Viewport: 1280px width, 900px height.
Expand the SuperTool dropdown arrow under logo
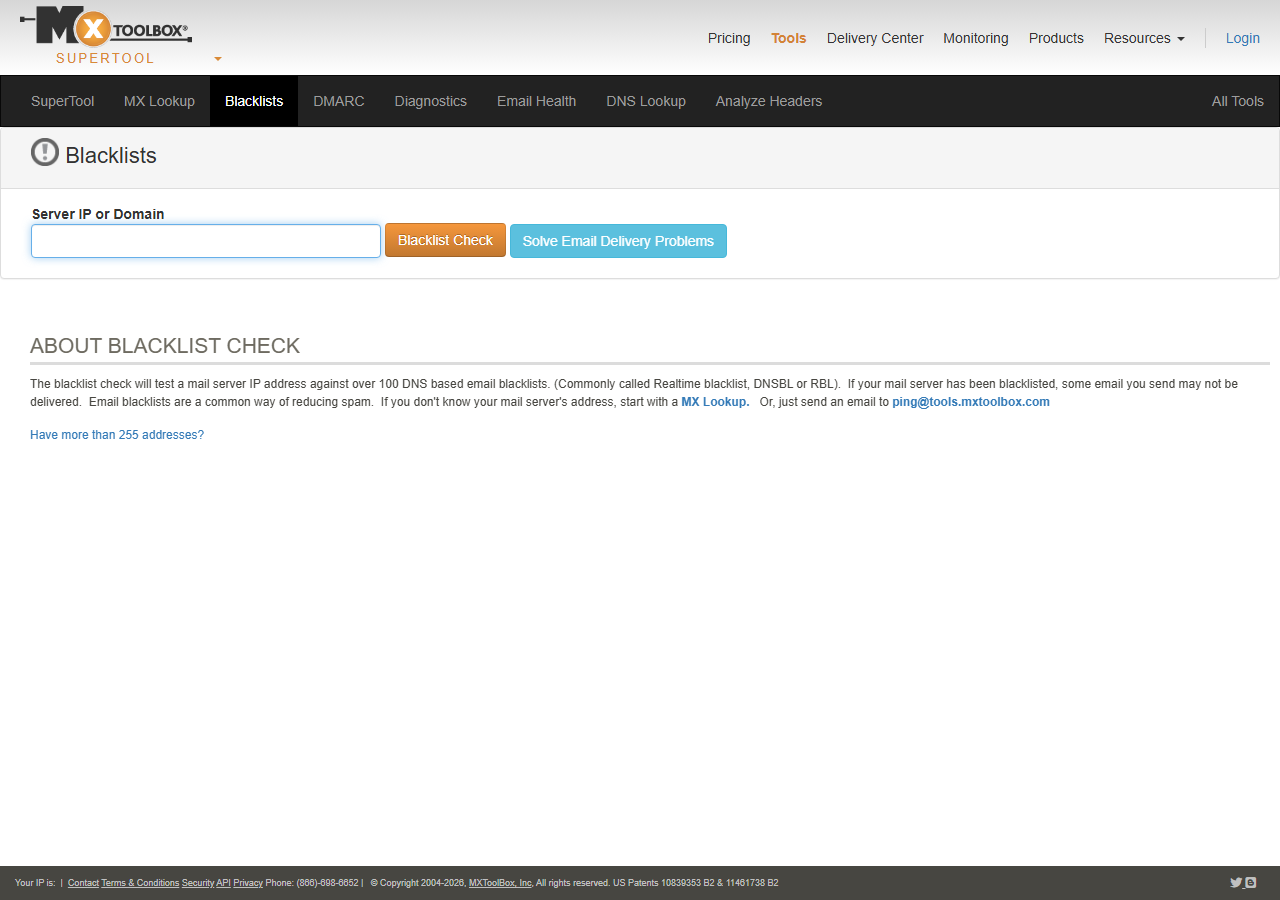click(x=218, y=59)
